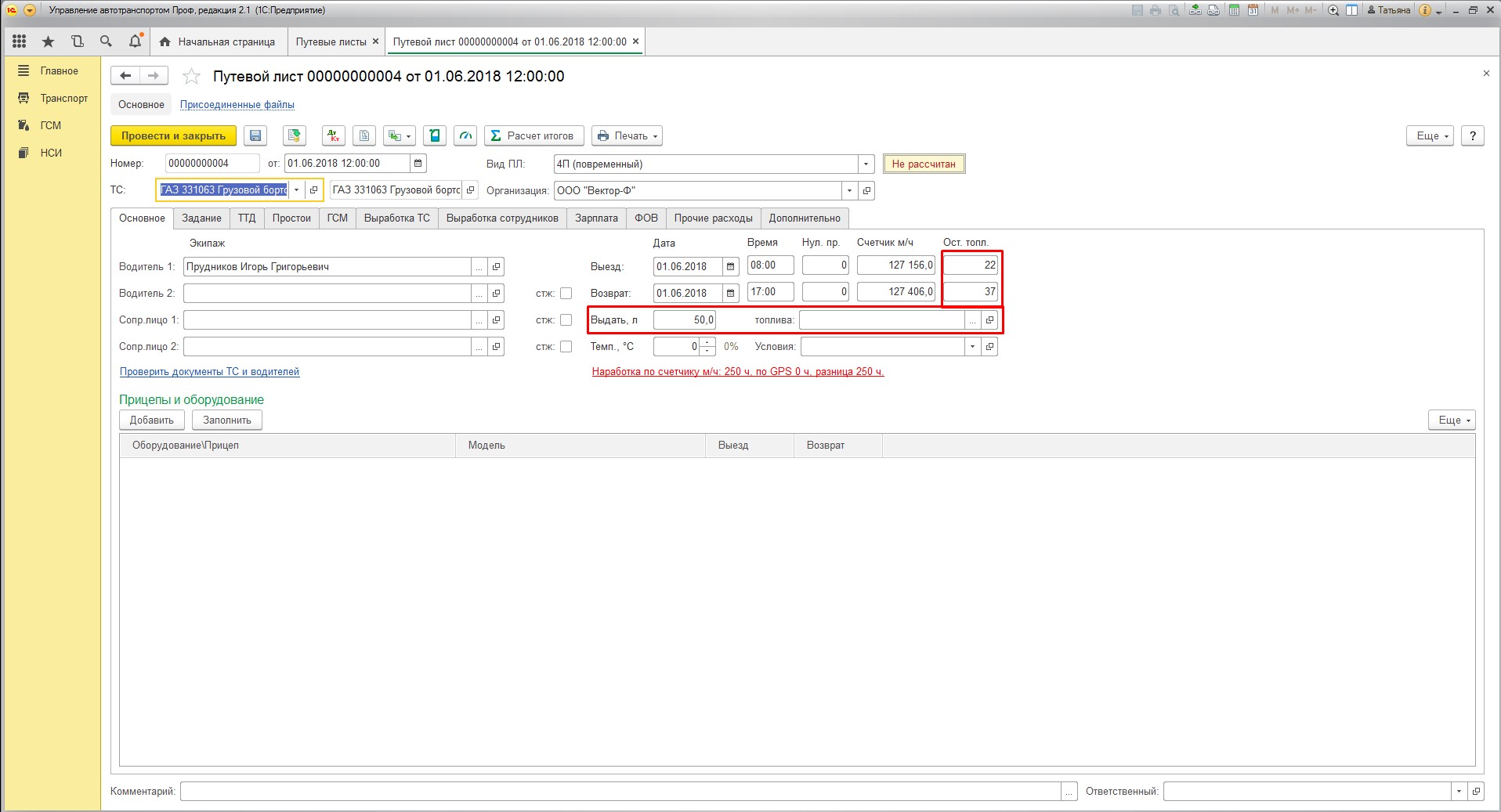Image resolution: width=1501 pixels, height=812 pixels.
Task: Open the notifications bell icon
Action: click(135, 42)
